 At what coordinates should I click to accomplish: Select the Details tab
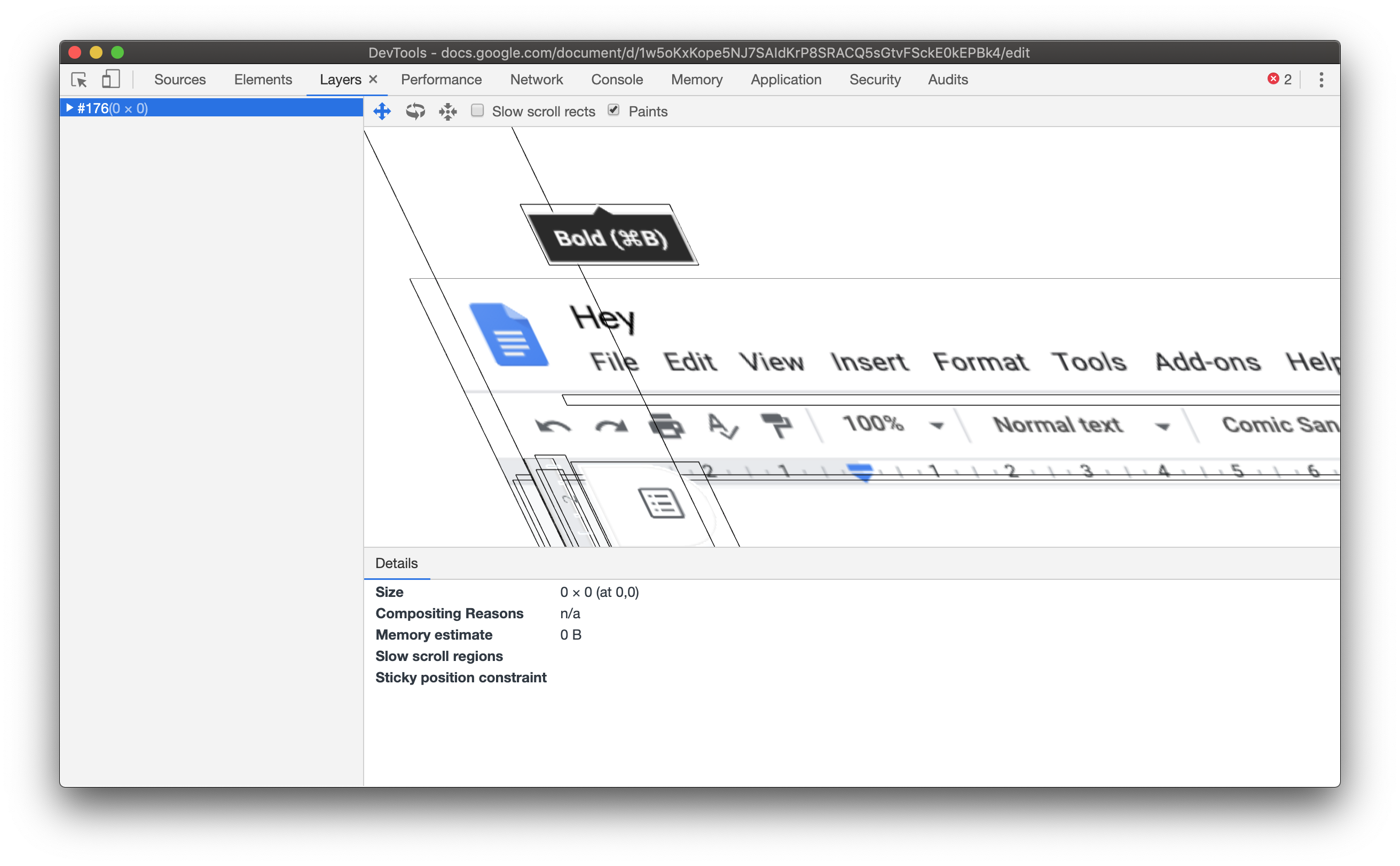396,563
